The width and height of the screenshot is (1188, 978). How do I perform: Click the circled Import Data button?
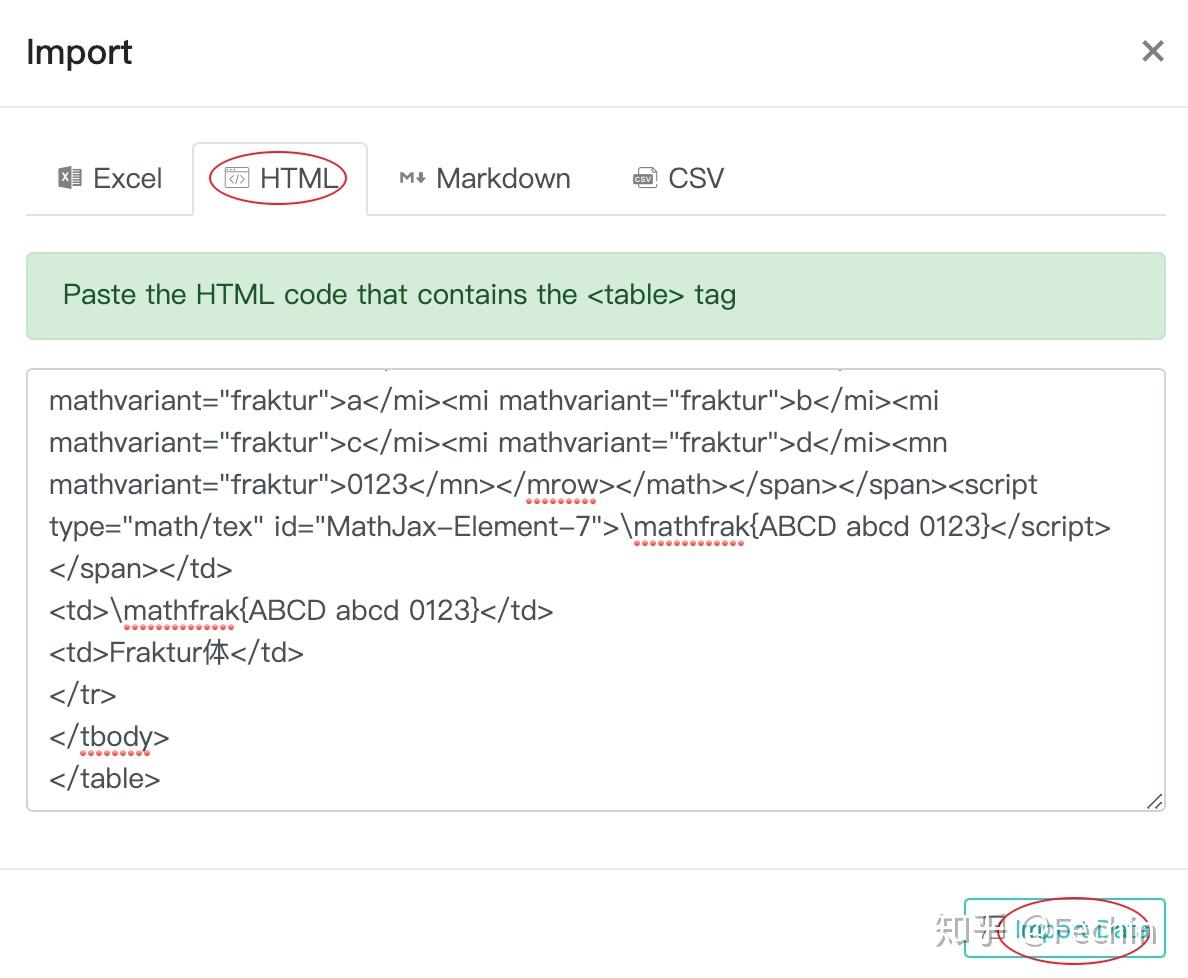point(1064,929)
